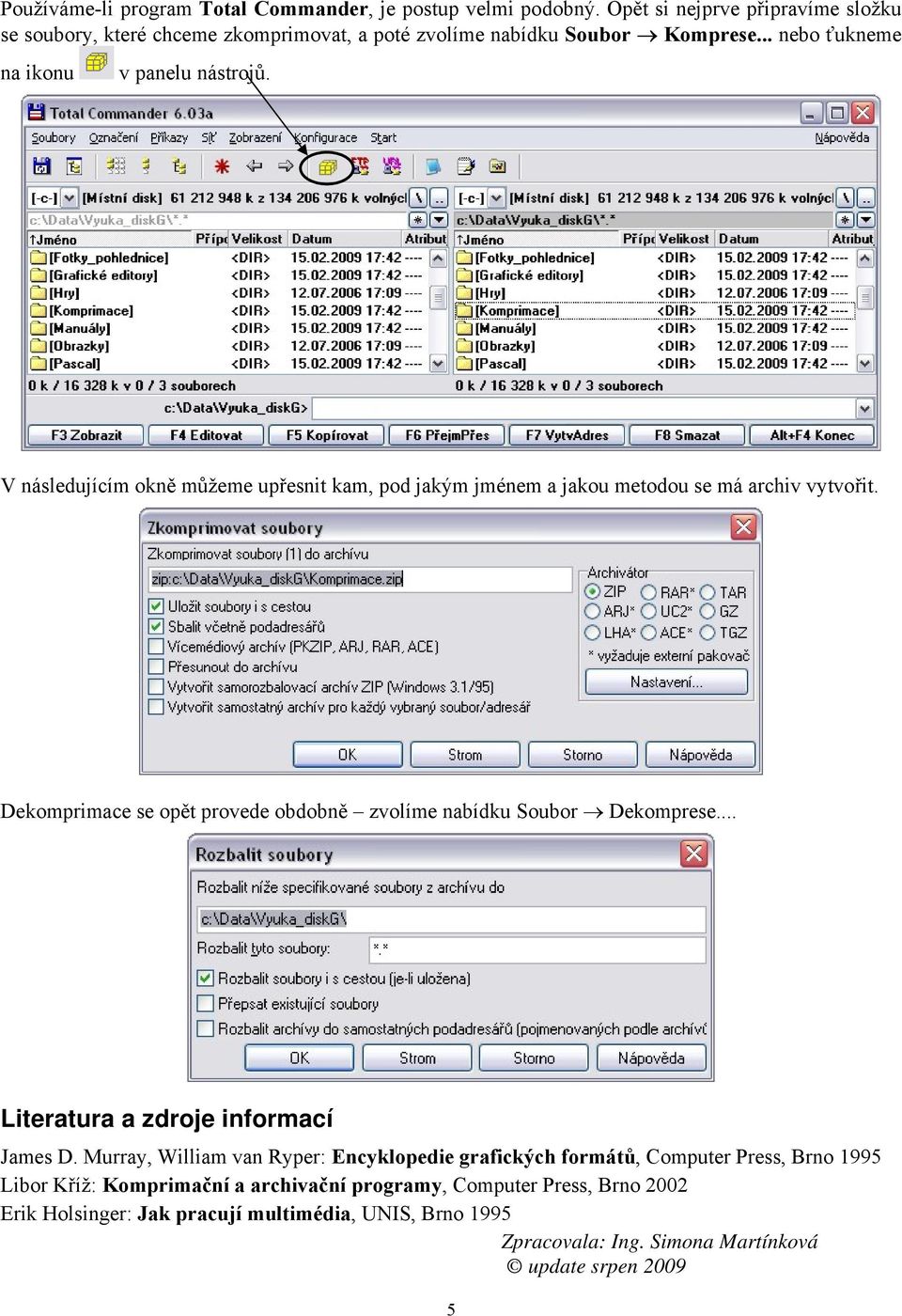
Task: Click the yellow column view toolbar icon
Action: [147, 166]
